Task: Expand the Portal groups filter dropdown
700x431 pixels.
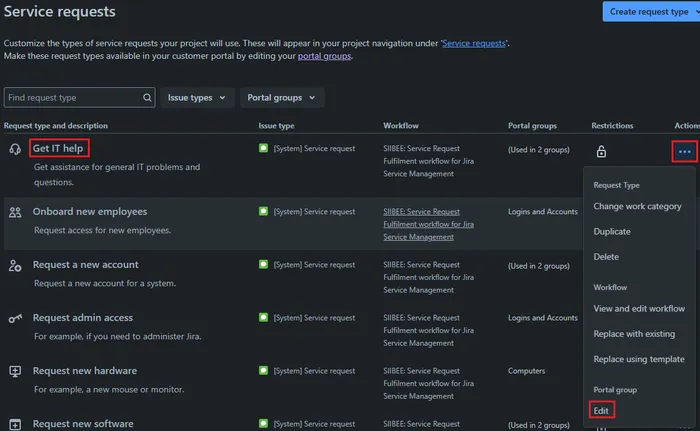Action: (x=281, y=98)
